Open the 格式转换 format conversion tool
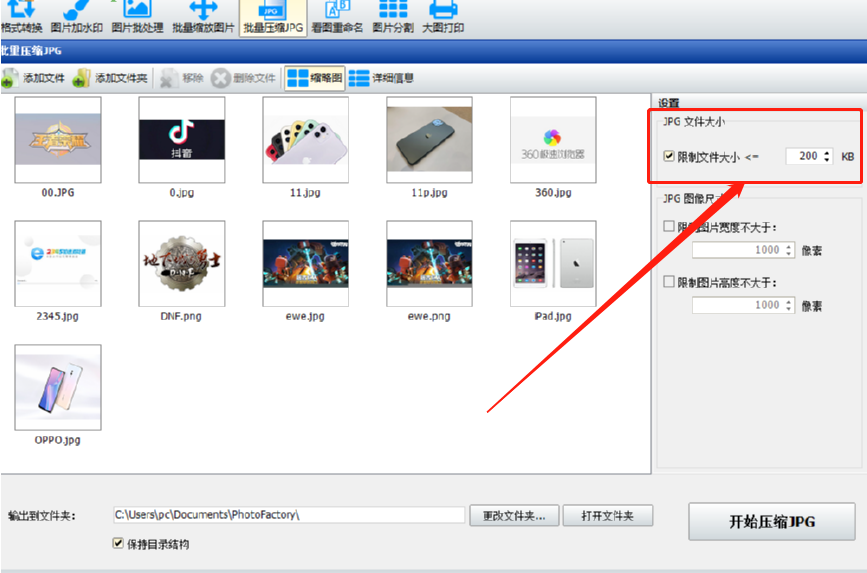Image resolution: width=867 pixels, height=573 pixels. coord(22,18)
